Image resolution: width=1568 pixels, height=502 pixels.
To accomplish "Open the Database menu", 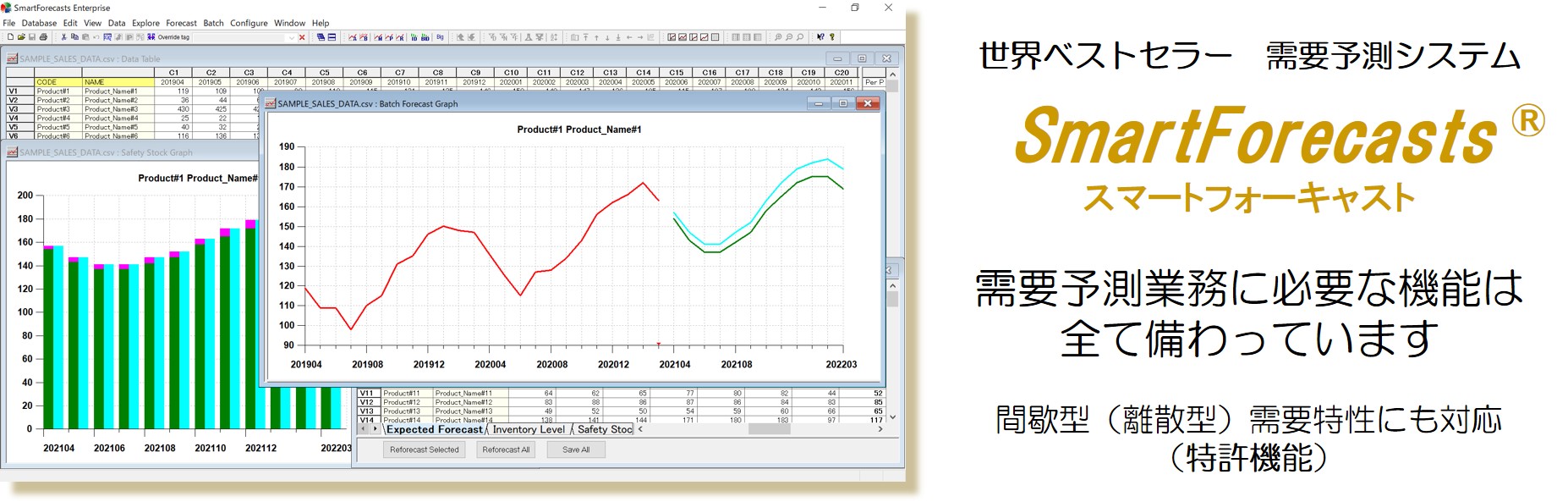I will pos(39,23).
